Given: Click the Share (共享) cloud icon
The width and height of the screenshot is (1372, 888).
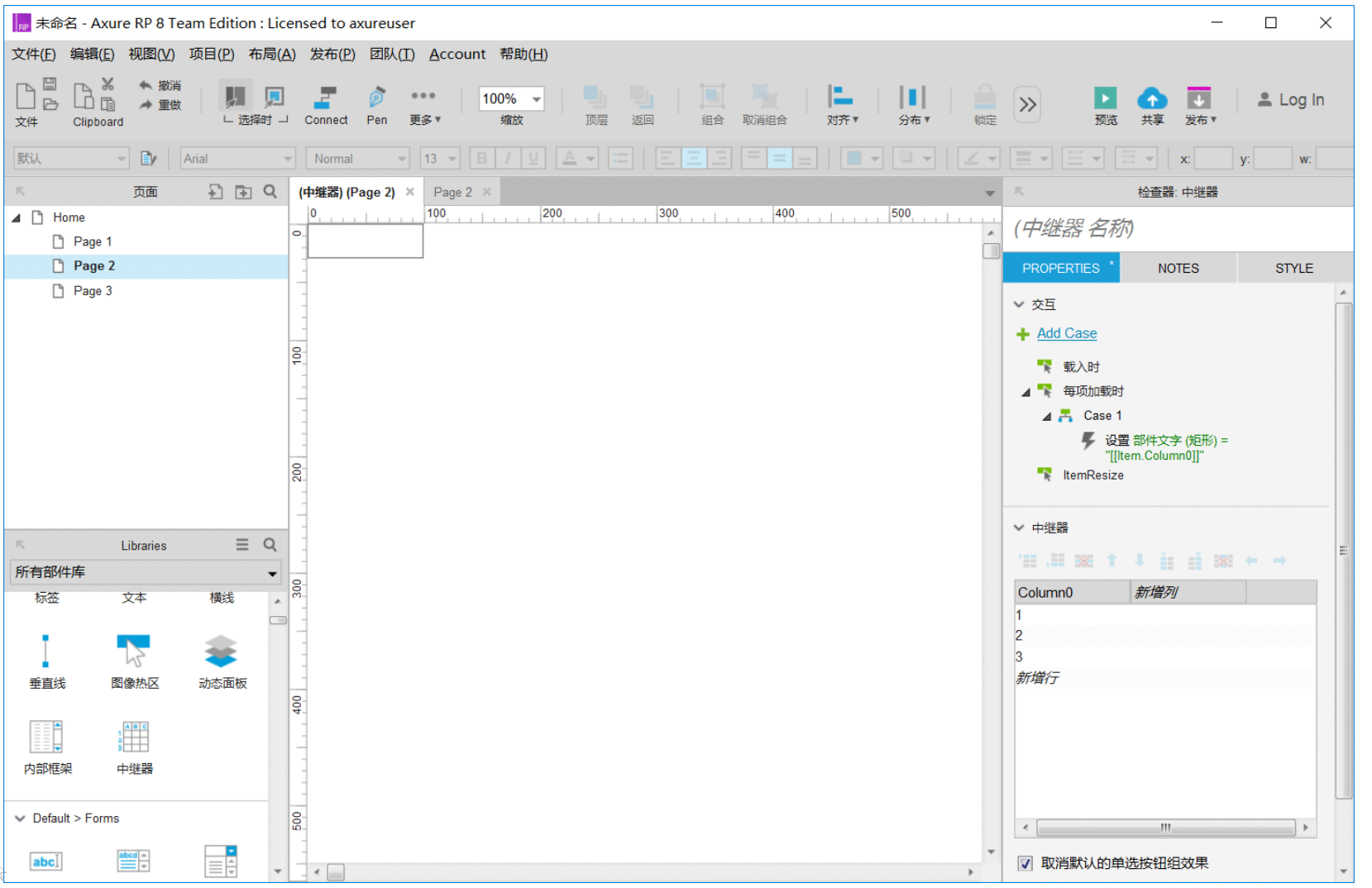Looking at the screenshot, I should (x=1152, y=99).
